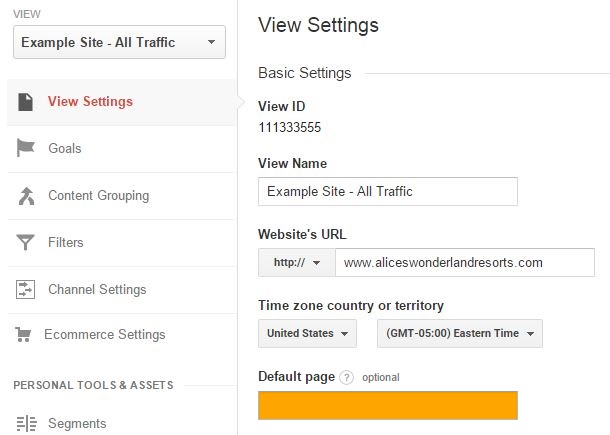Click the Segments icon

[x=26, y=424]
